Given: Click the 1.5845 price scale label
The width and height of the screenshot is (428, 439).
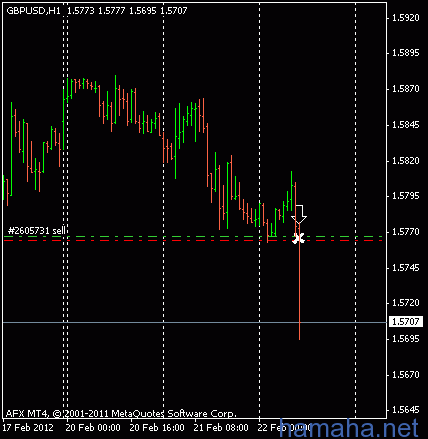Looking at the screenshot, I should pos(406,125).
